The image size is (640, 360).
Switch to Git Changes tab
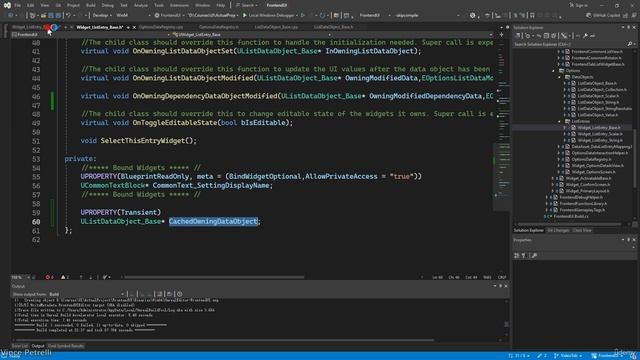pos(558,231)
